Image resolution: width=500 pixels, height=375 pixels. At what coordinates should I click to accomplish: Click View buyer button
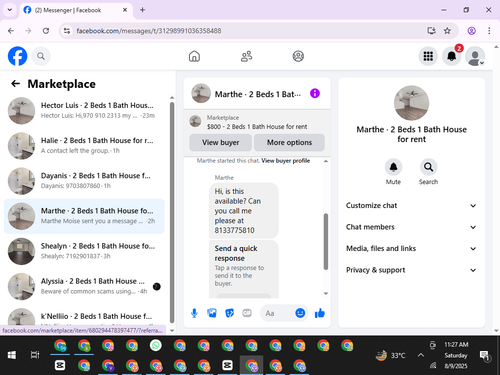click(x=220, y=142)
